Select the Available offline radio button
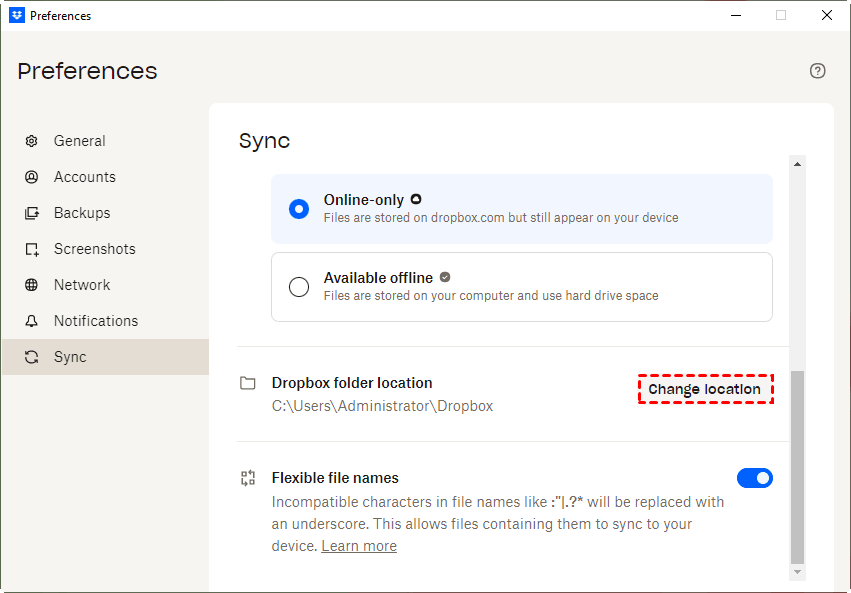 298,287
